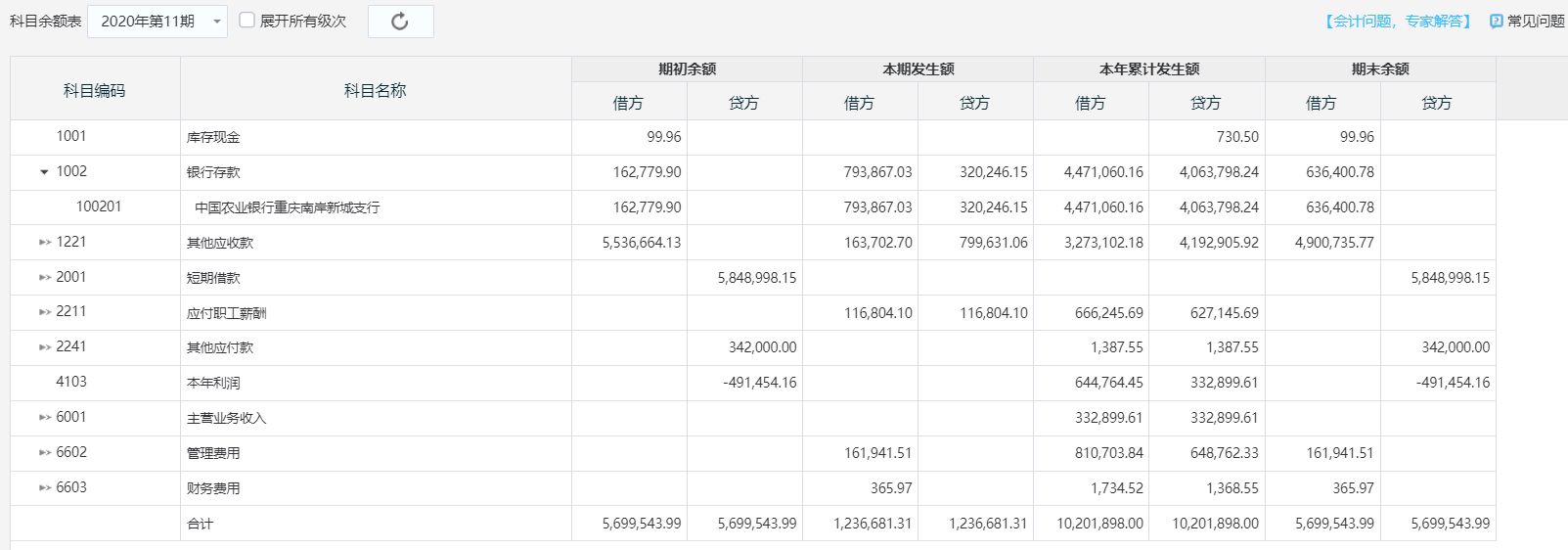Click the refresh icon button

[x=400, y=22]
